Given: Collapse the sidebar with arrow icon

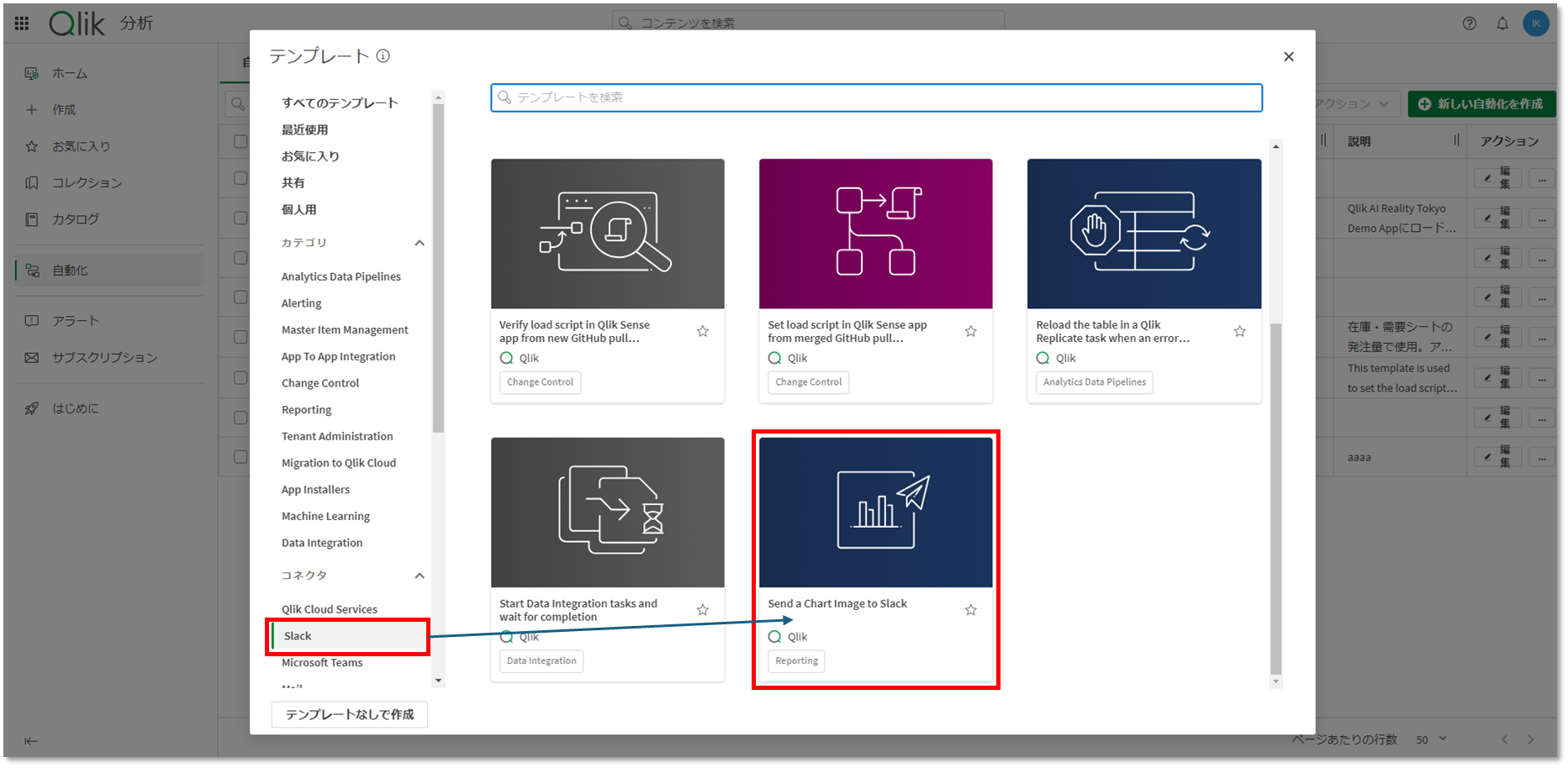Looking at the screenshot, I should [x=31, y=741].
